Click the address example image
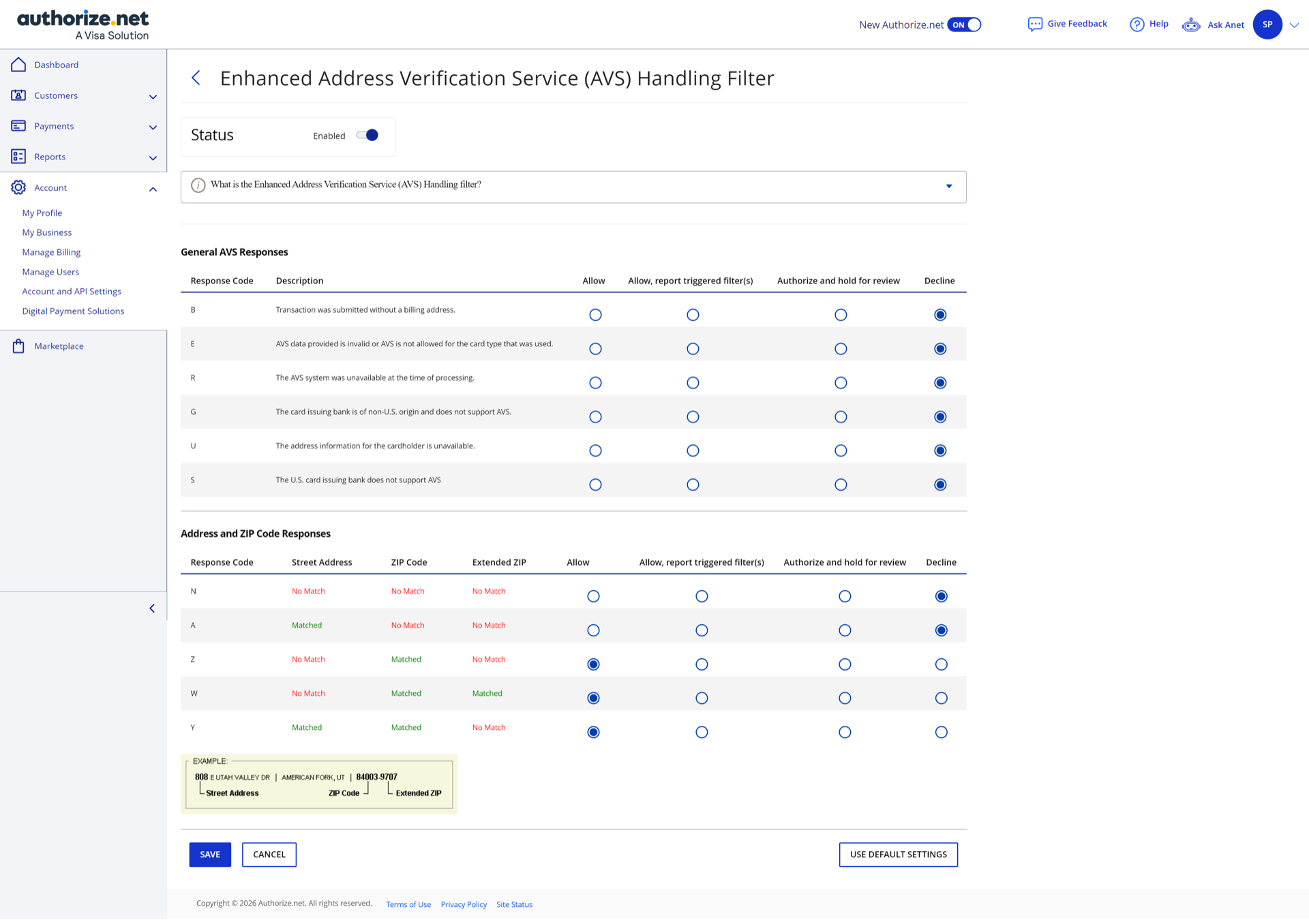The image size is (1309, 924). click(x=319, y=784)
